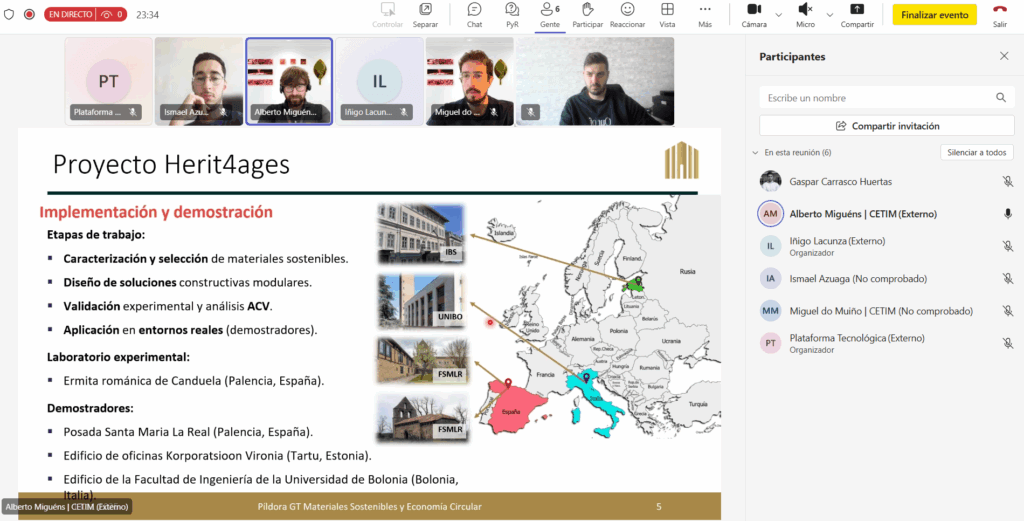The image size is (1024, 521).
Task: Click the Finalizar evento button
Action: (934, 15)
